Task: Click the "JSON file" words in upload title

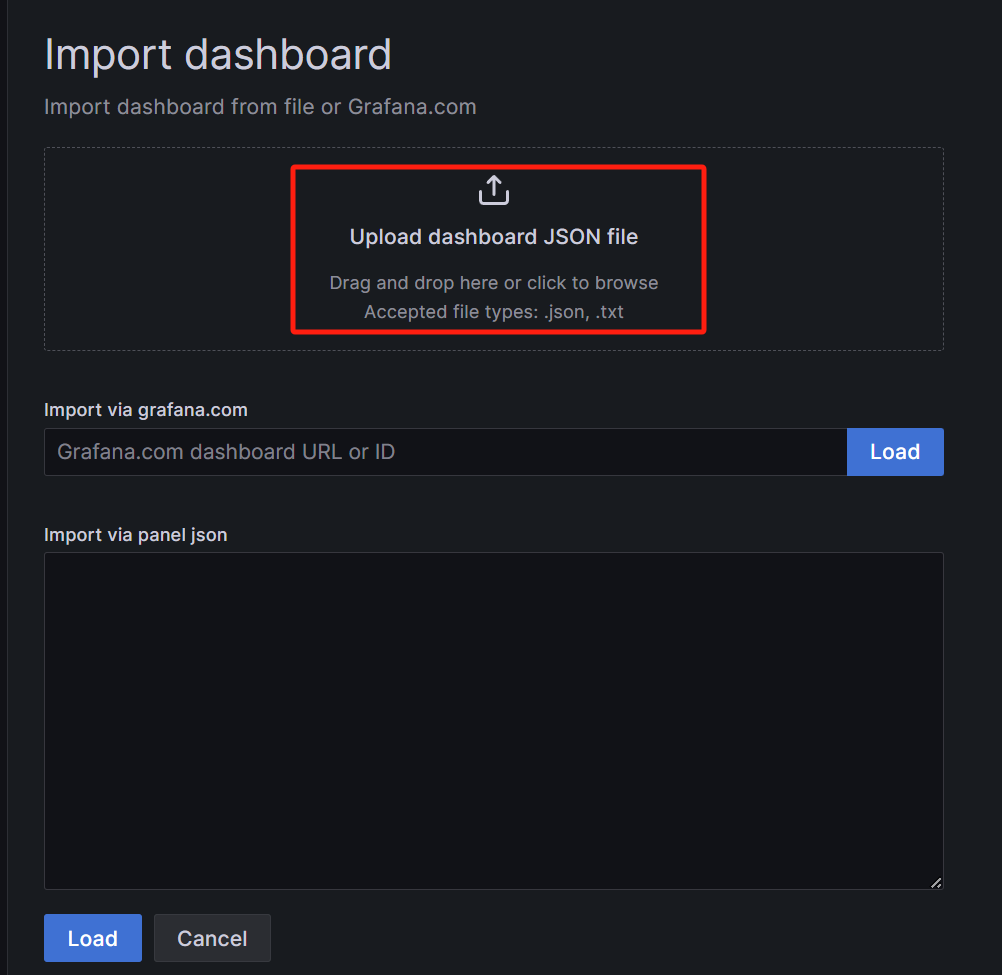Action: click(x=590, y=237)
